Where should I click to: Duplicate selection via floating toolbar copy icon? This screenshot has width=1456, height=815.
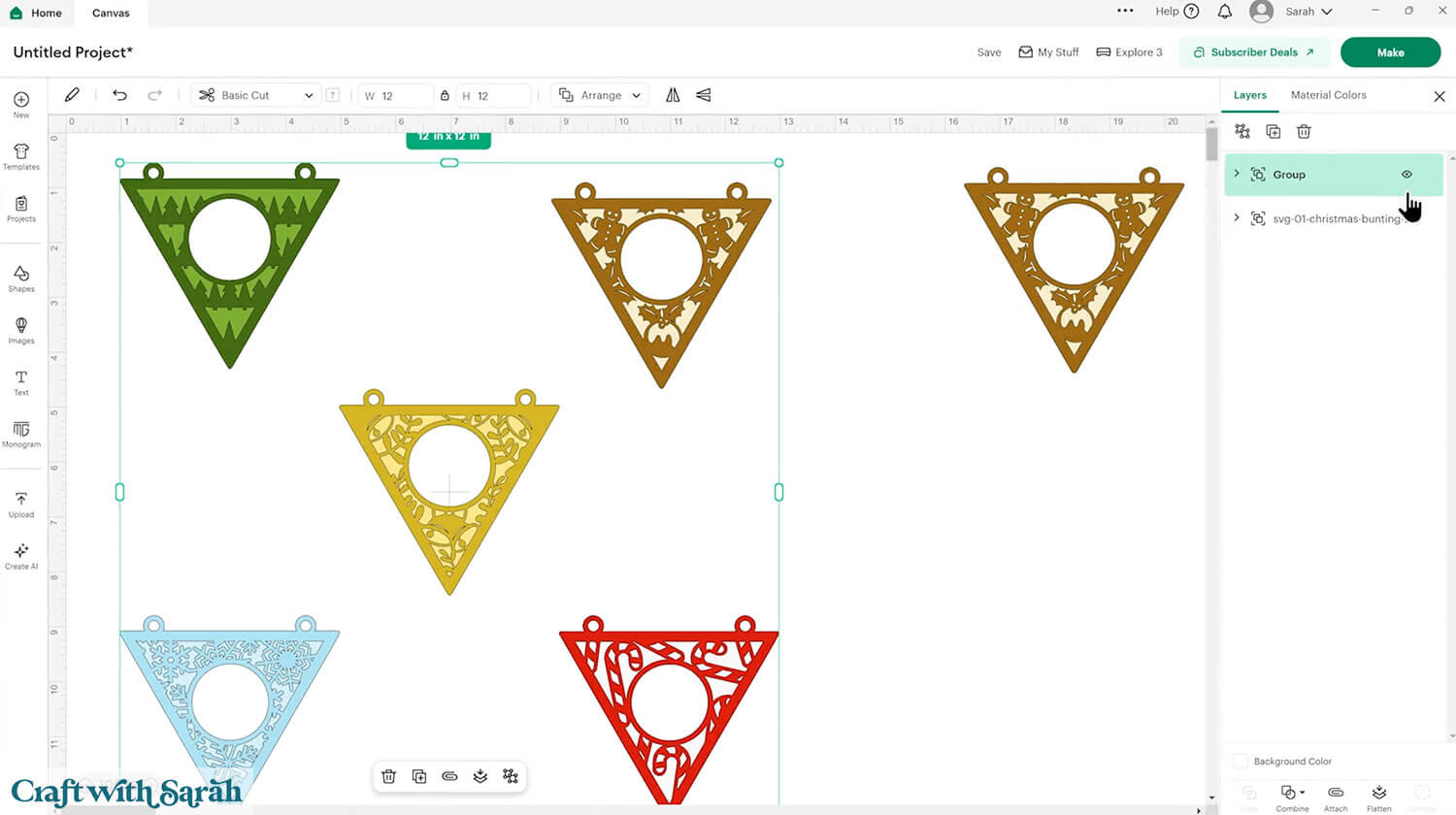pyautogui.click(x=419, y=776)
